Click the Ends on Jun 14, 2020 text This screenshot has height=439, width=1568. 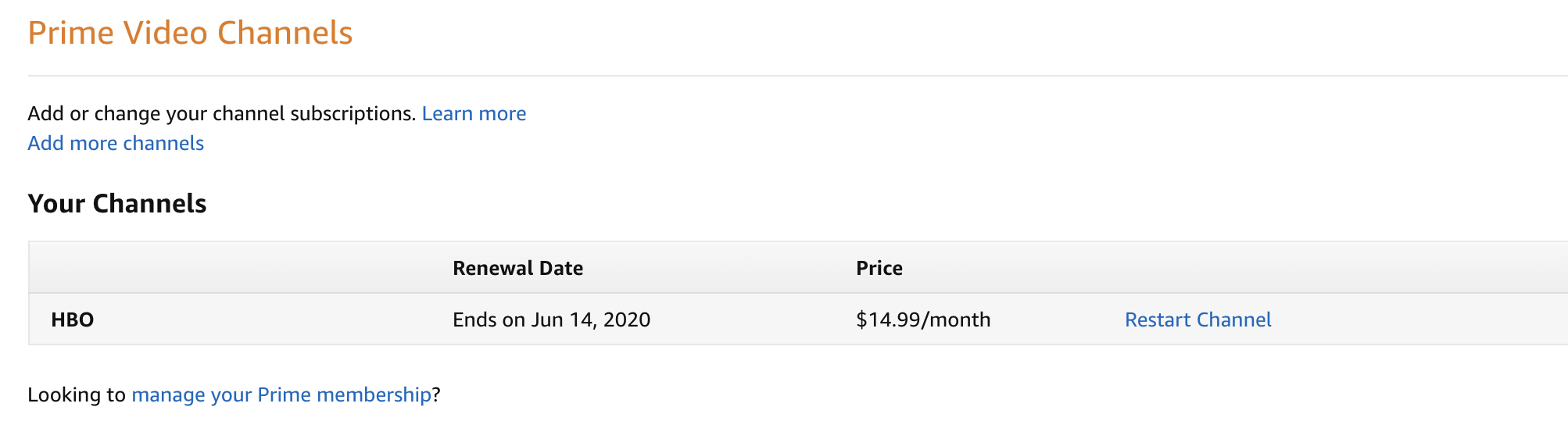[x=551, y=319]
